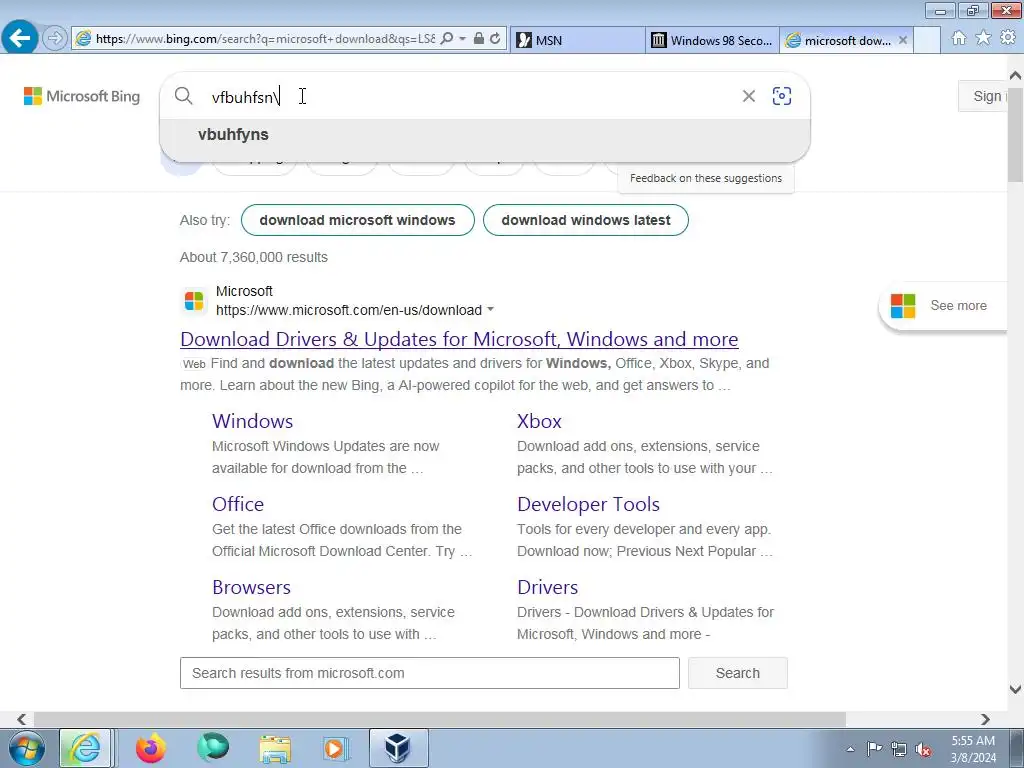1024x768 pixels.
Task: Click Internet Explorer in the taskbar
Action: [86, 748]
